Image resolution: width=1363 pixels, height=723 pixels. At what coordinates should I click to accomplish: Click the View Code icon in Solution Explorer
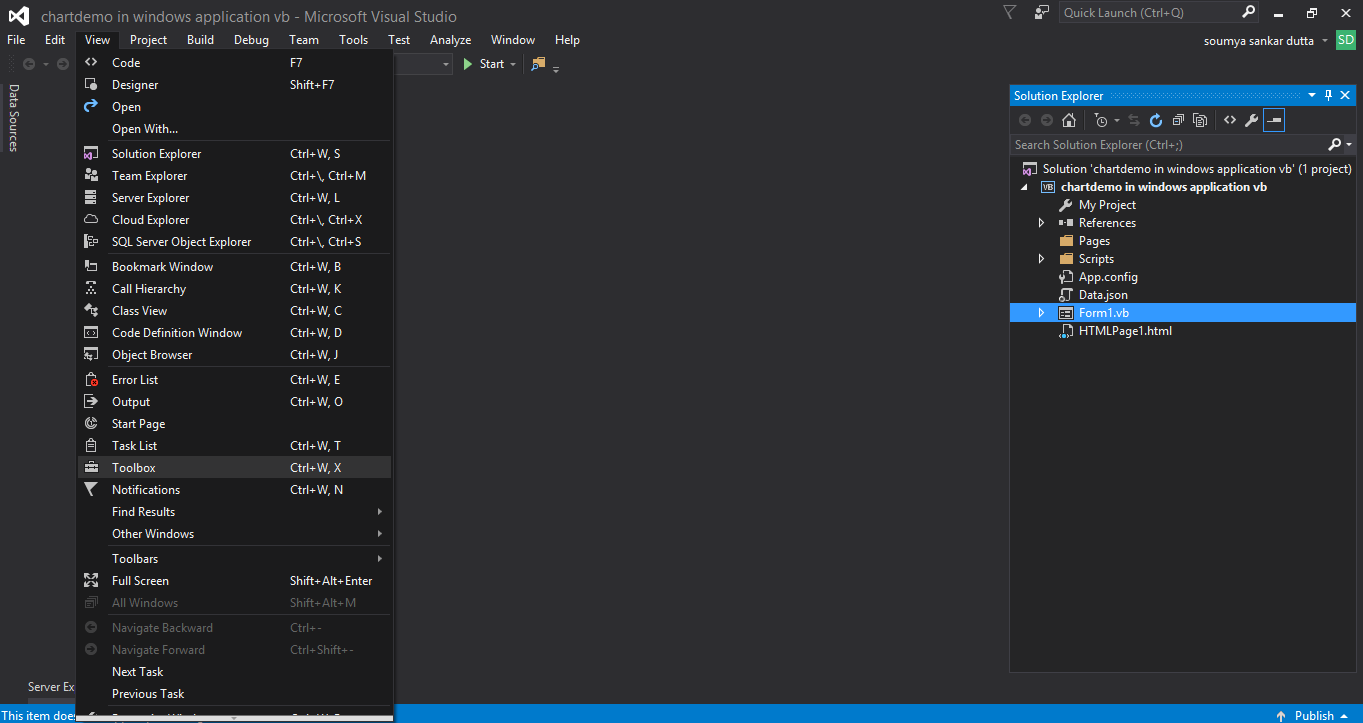click(x=1230, y=120)
